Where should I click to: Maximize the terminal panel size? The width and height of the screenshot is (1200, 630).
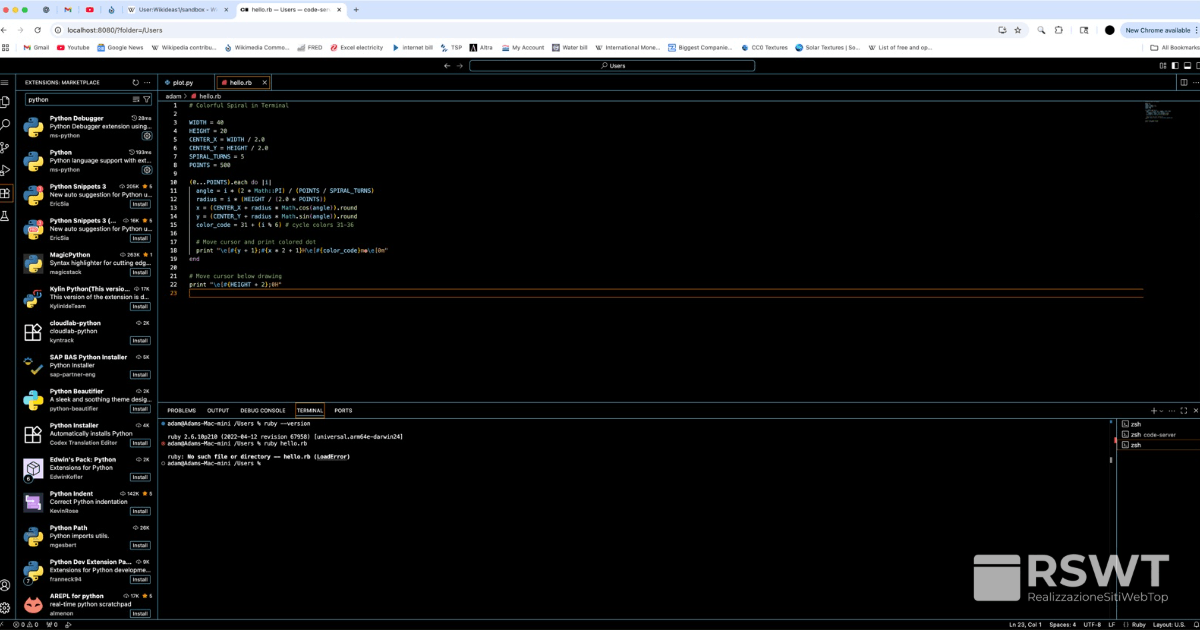tap(1184, 411)
